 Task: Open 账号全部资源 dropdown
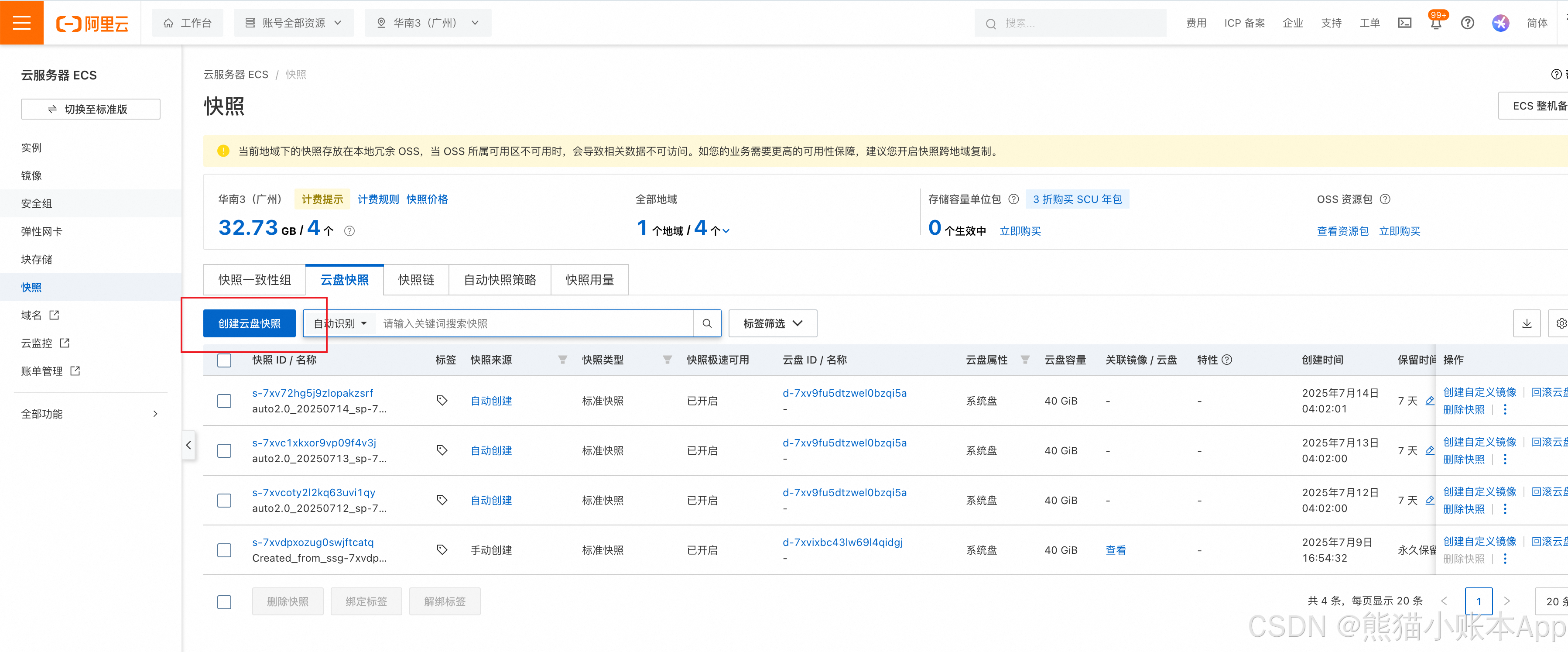pos(293,23)
